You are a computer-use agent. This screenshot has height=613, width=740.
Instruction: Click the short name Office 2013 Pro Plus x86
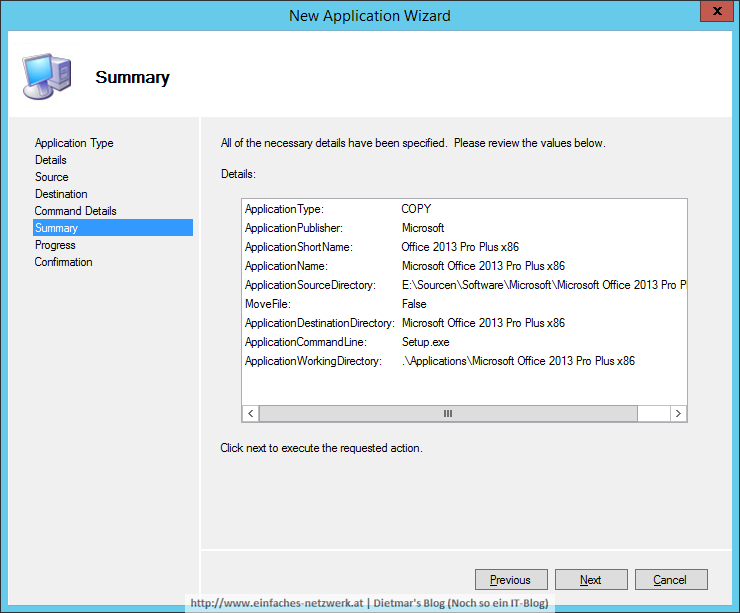pyautogui.click(x=460, y=247)
